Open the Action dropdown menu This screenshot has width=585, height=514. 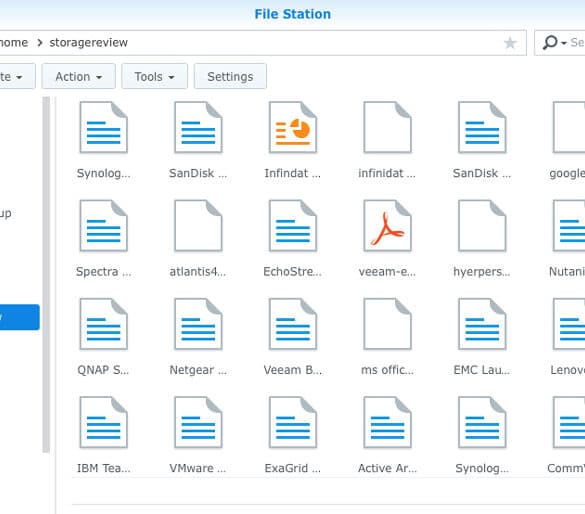click(78, 76)
